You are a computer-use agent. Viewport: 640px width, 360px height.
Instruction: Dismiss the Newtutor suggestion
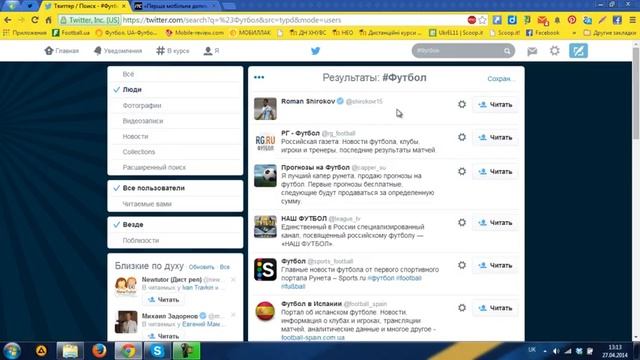[233, 280]
